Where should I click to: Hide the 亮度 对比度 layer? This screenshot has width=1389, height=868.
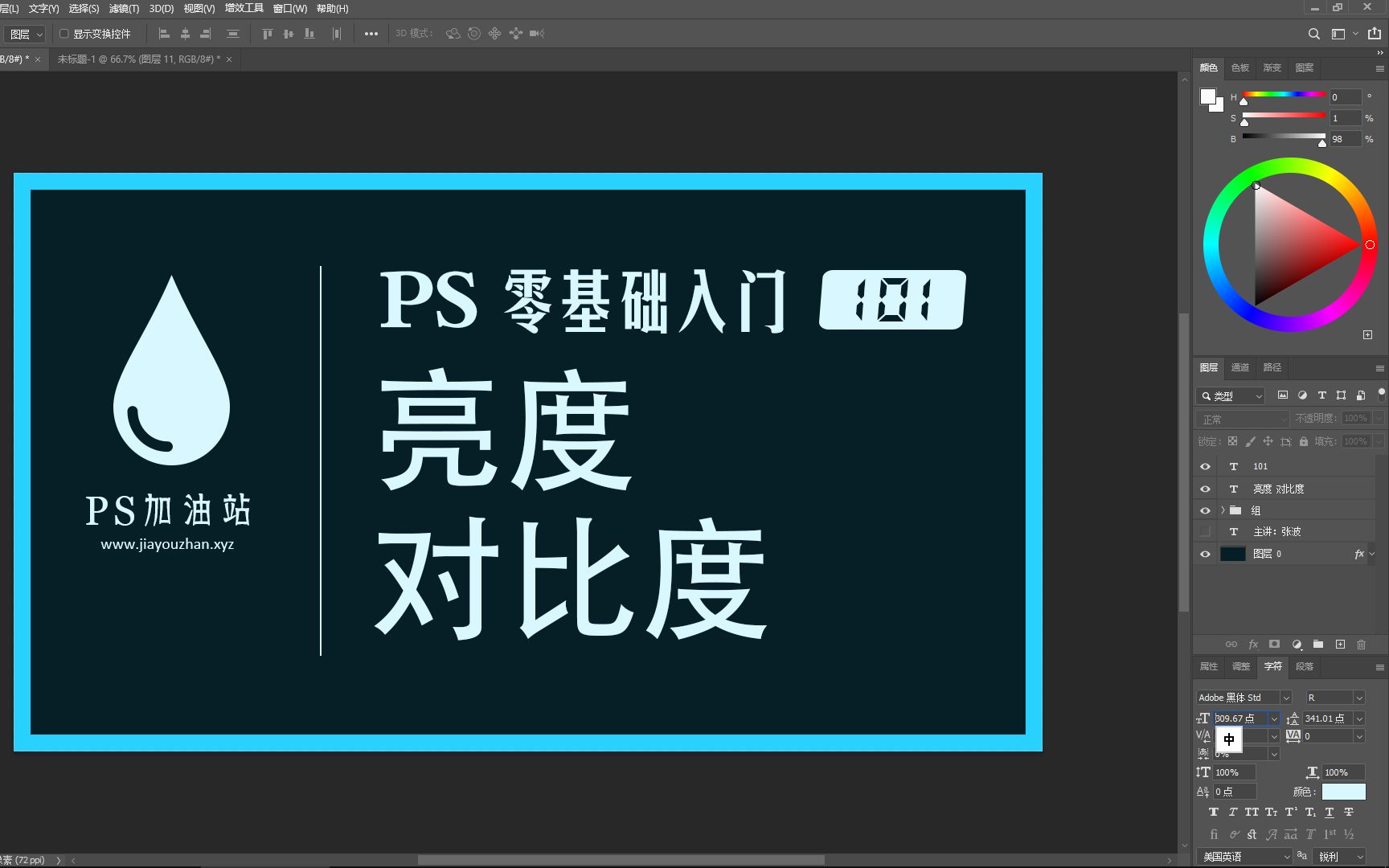pos(1205,489)
